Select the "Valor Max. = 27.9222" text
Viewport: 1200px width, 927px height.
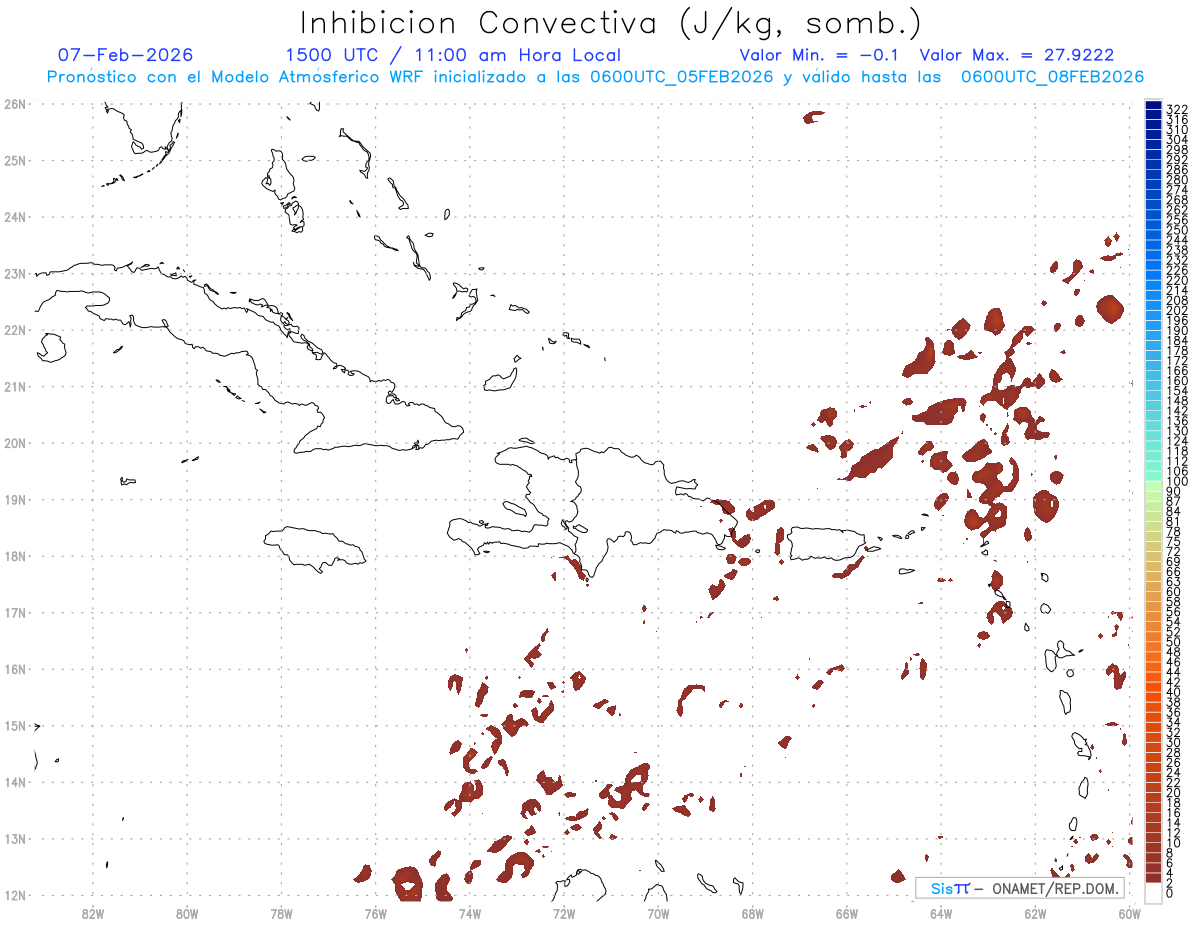[1017, 55]
